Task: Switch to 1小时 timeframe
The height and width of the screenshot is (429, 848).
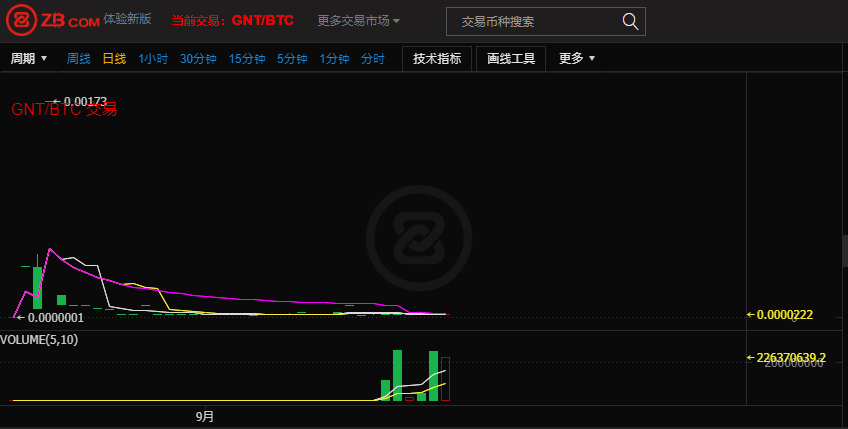Action: click(x=153, y=59)
